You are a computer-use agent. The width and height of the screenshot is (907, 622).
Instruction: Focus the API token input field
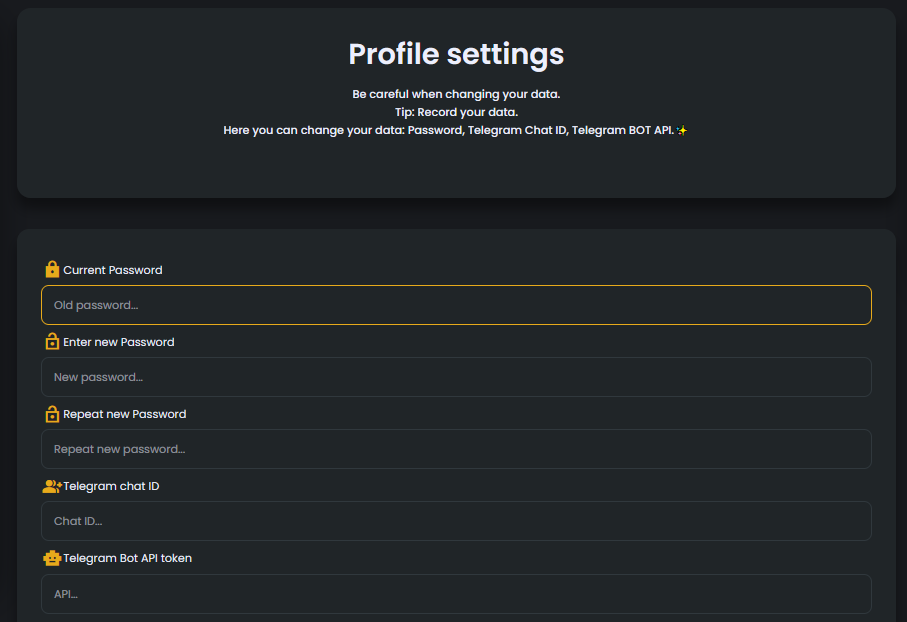456,593
